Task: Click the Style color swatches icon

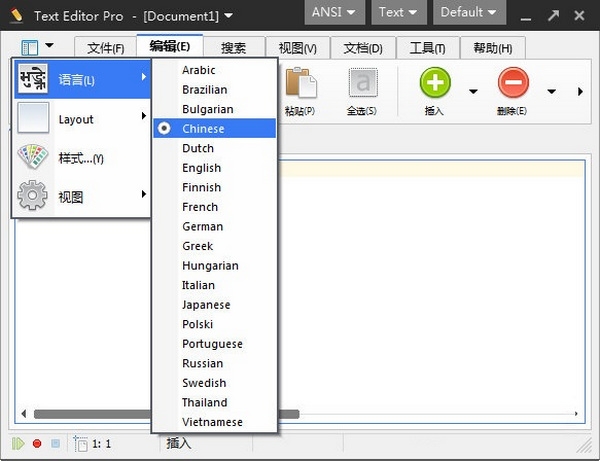Action: click(x=33, y=157)
